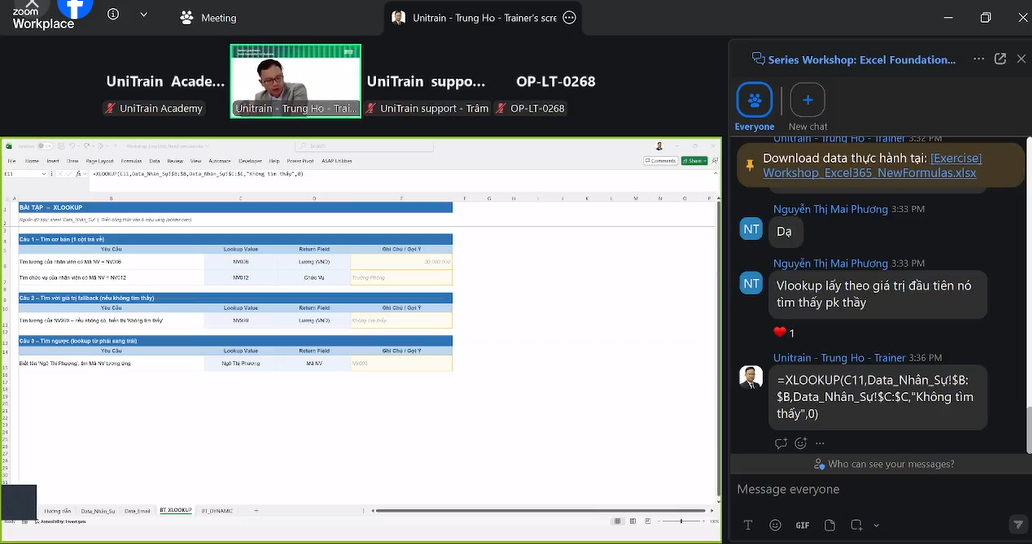Click the Excel Search box in shared screen
The image size is (1032, 544).
pos(364,146)
